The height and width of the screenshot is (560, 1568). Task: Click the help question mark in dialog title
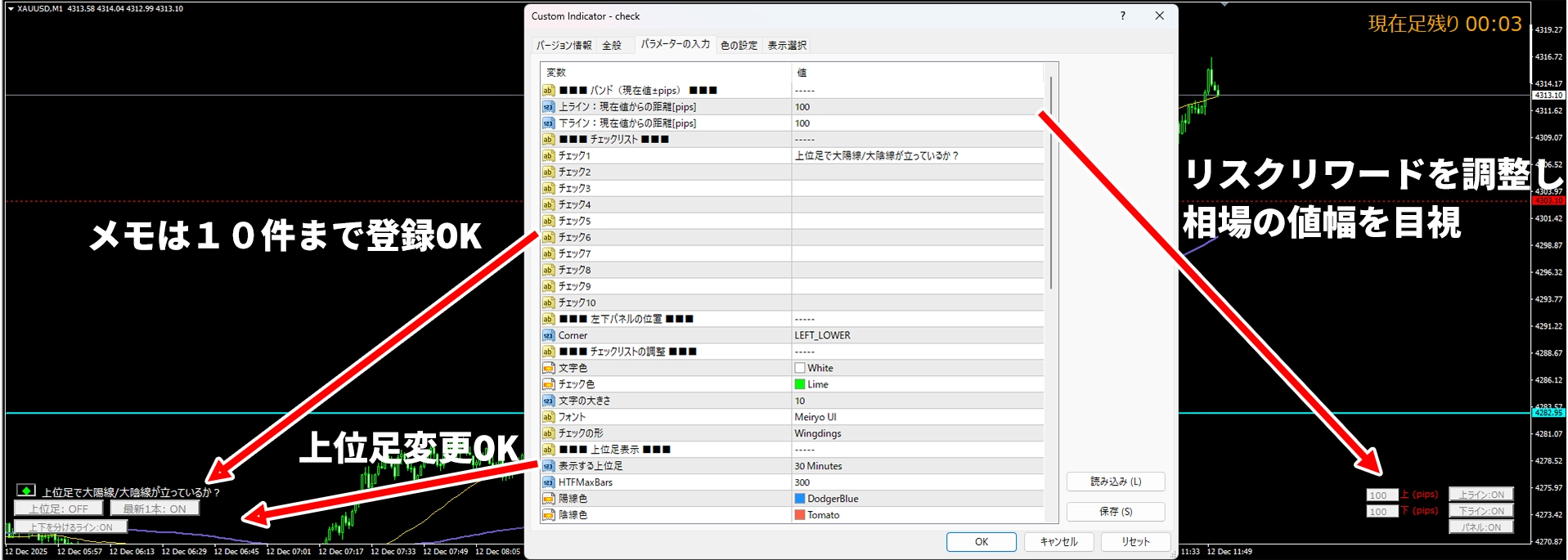(1122, 16)
